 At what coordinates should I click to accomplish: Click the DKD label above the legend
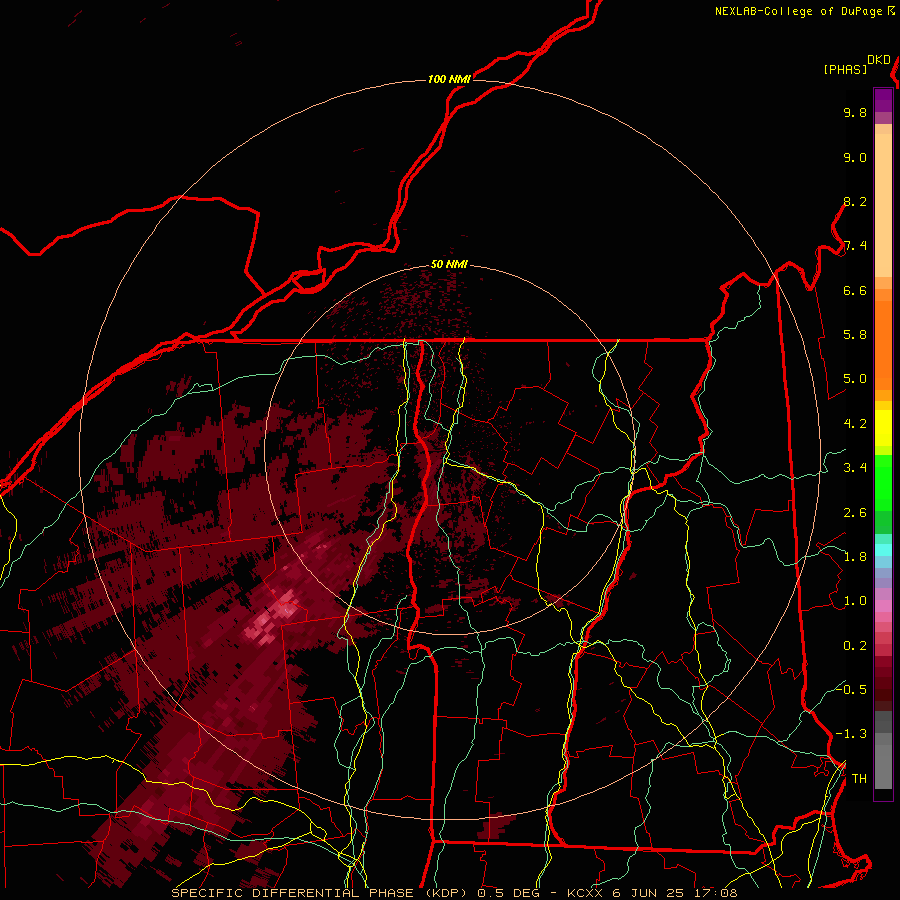(x=879, y=60)
